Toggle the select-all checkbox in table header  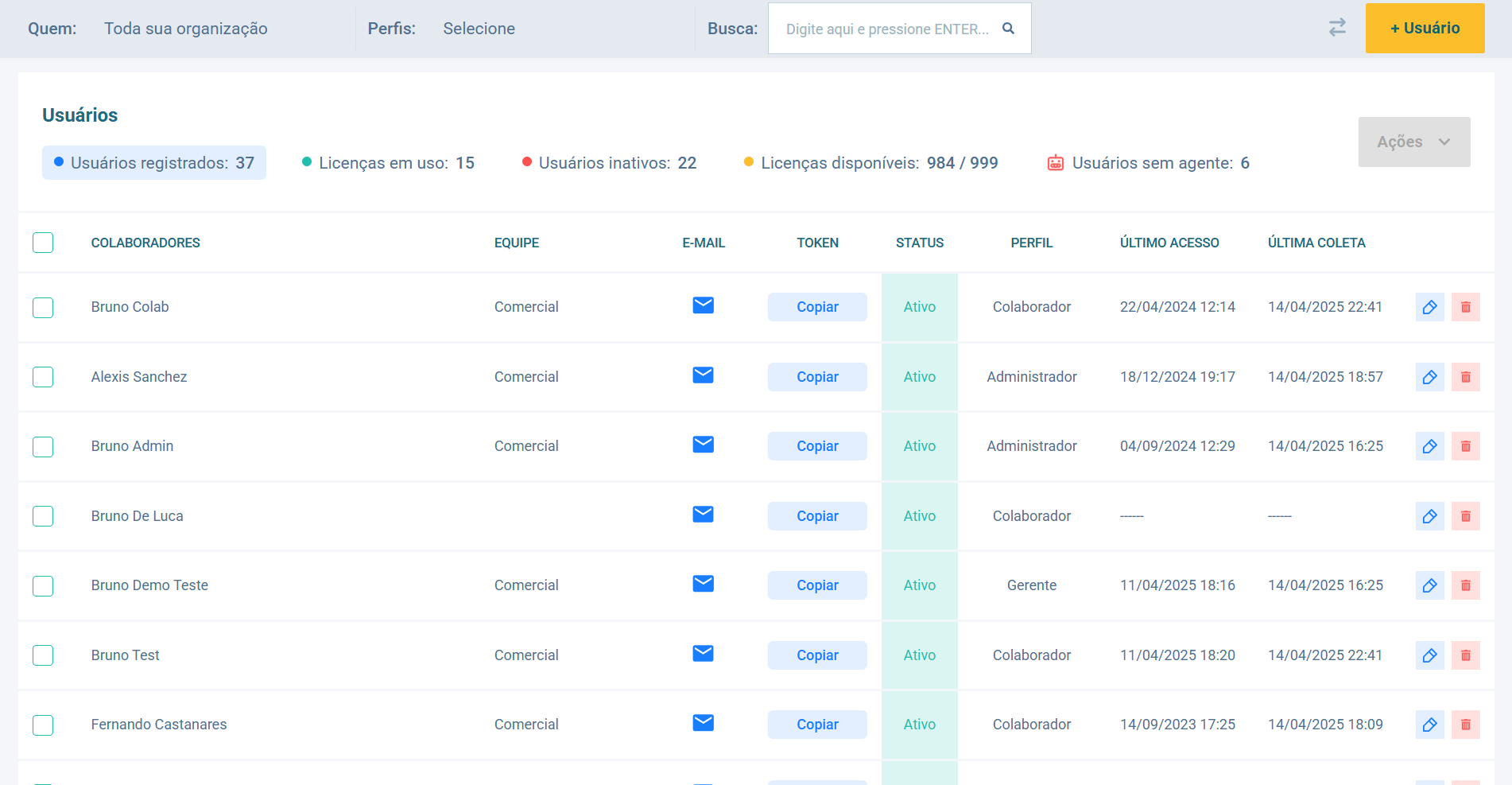(43, 243)
